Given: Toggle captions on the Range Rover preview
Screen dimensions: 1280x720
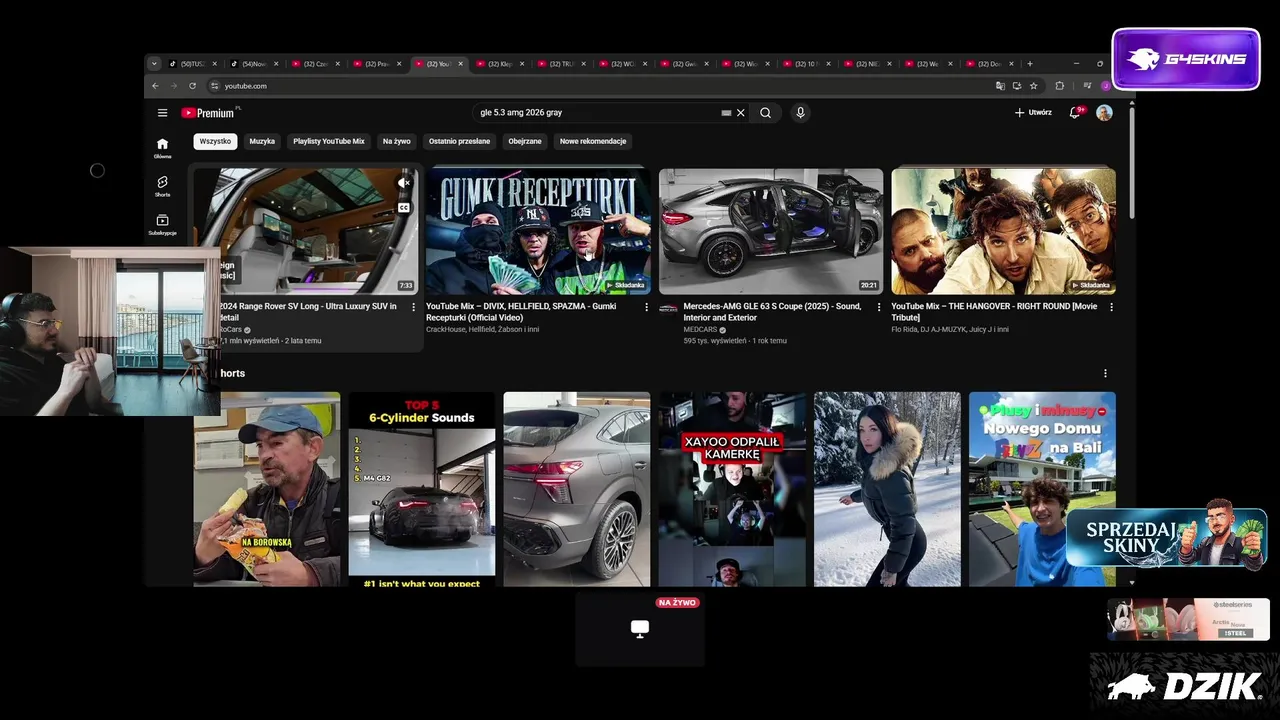Looking at the screenshot, I should 404,208.
